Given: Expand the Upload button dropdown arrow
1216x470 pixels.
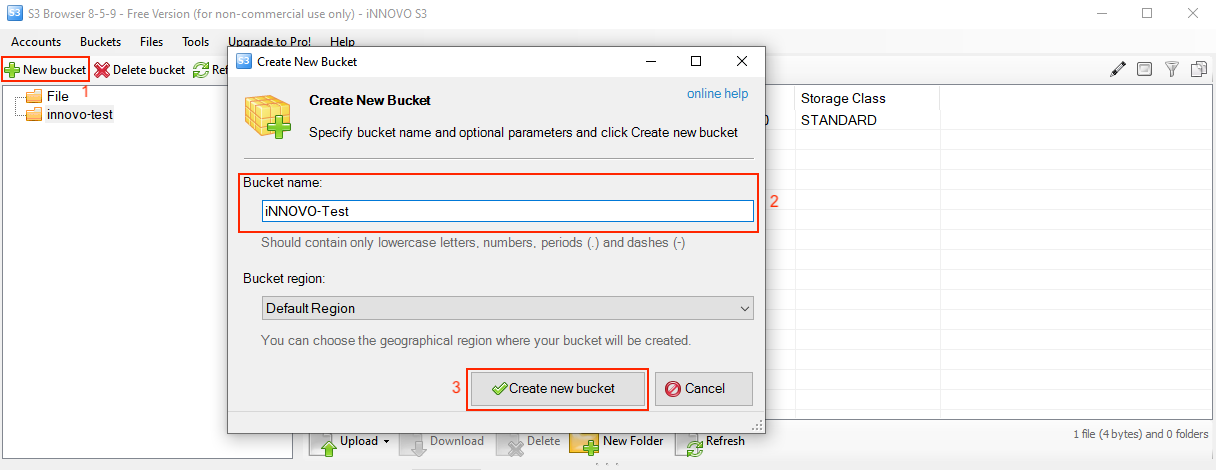Looking at the screenshot, I should pyautogui.click(x=387, y=442).
